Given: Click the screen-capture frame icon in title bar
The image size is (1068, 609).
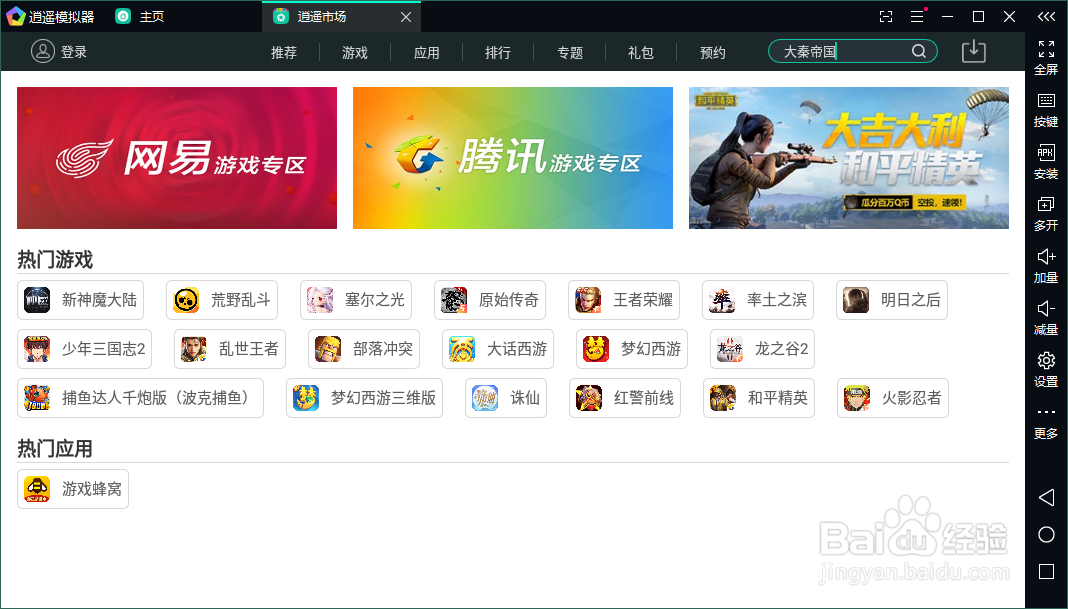Looking at the screenshot, I should tap(886, 16).
